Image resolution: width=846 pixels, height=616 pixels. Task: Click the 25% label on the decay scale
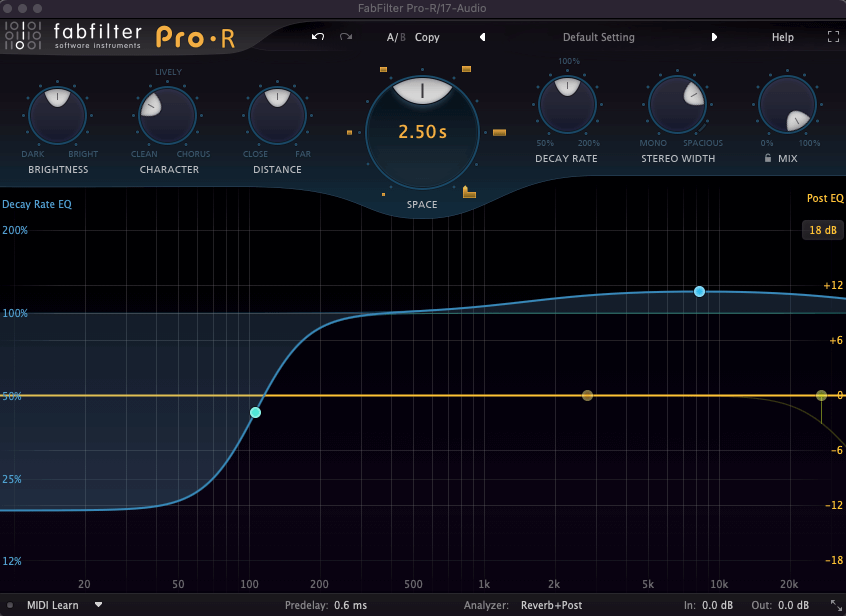[12, 479]
